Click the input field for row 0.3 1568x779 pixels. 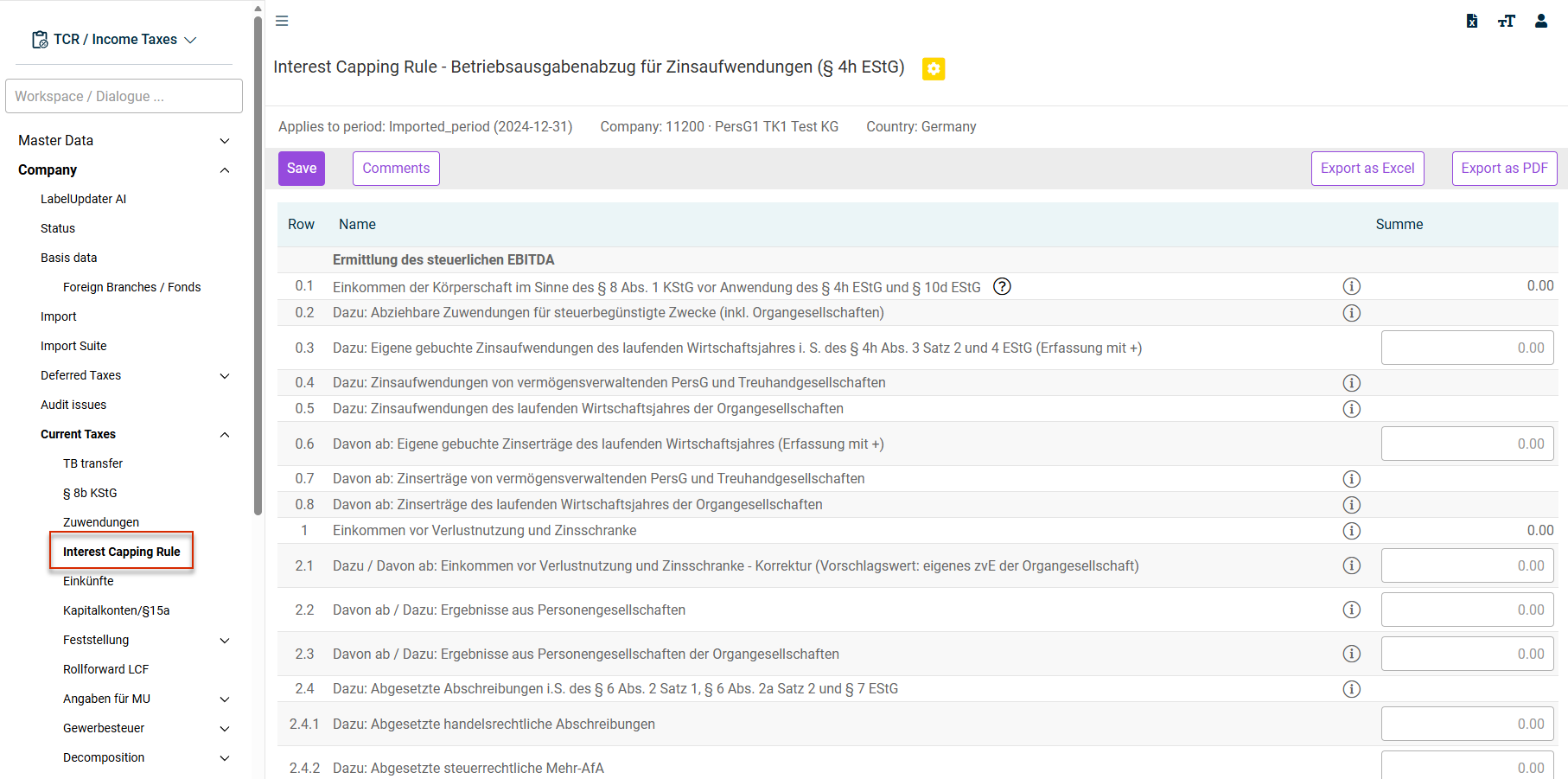pos(1468,348)
